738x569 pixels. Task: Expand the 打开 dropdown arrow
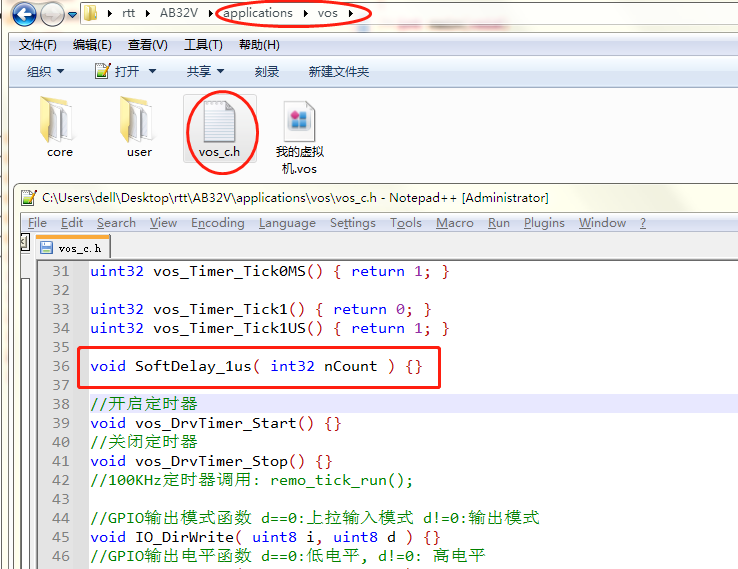pyautogui.click(x=152, y=72)
